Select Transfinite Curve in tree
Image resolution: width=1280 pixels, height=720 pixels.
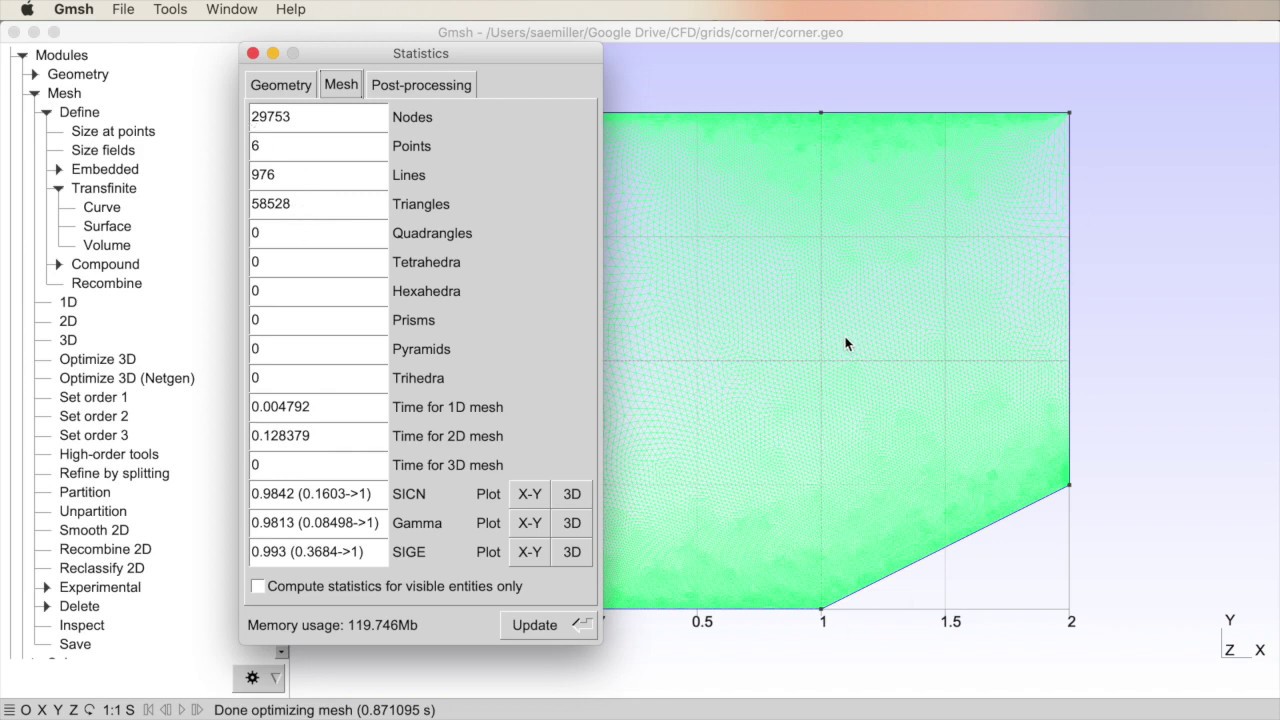click(102, 207)
